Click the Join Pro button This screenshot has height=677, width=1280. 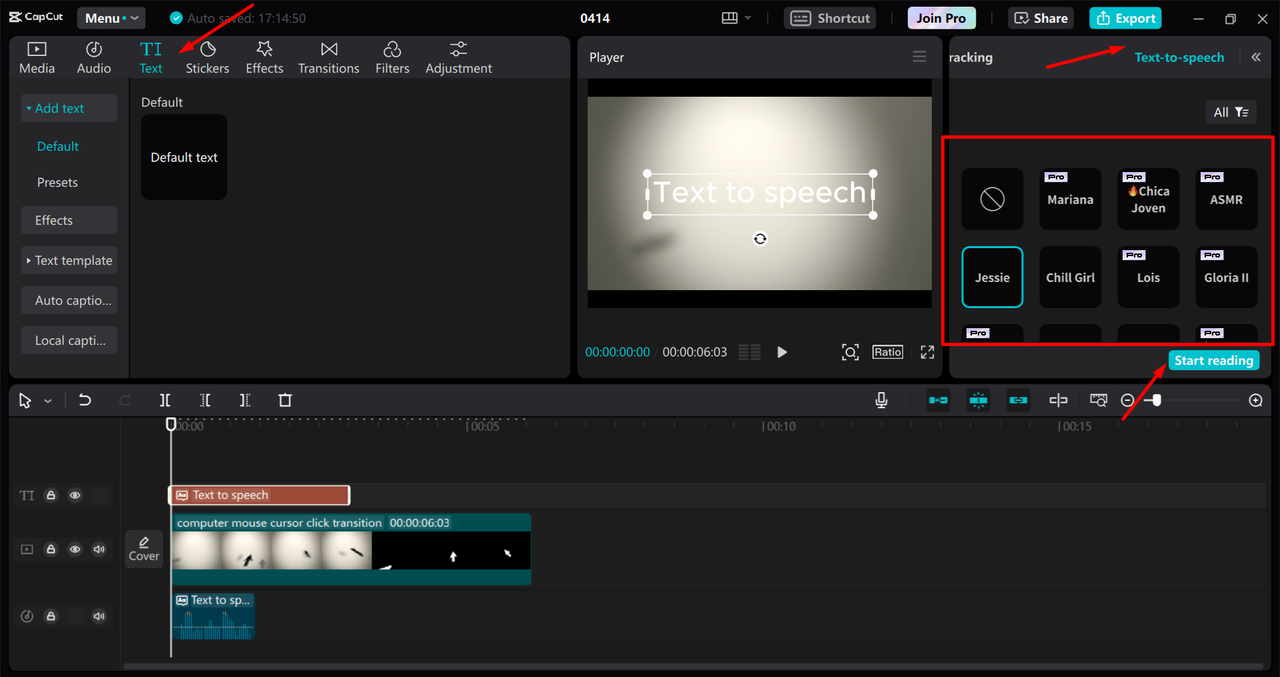click(x=942, y=18)
